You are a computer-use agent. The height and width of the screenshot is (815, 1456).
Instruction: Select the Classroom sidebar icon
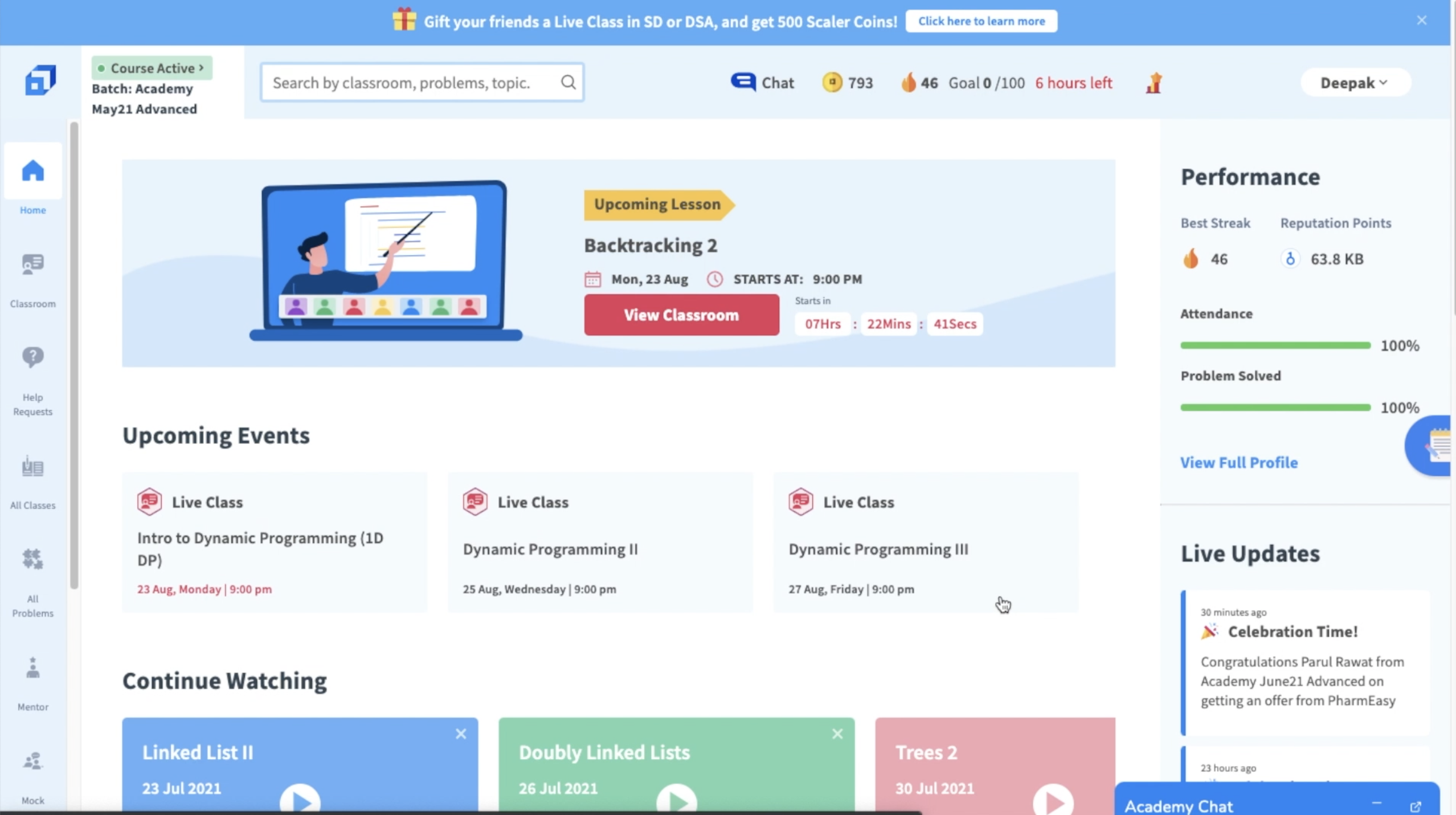(32, 264)
